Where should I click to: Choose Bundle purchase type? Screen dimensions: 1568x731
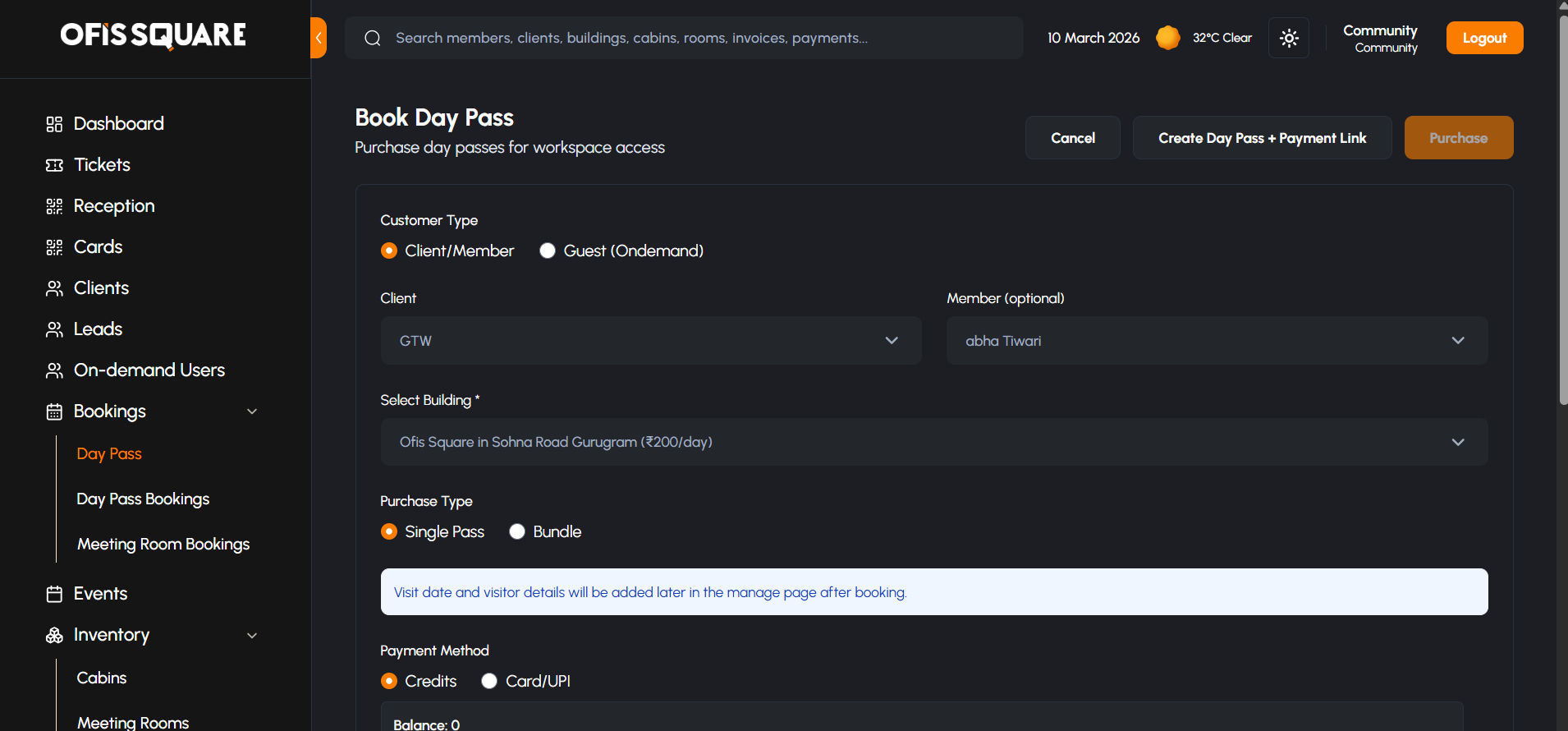click(517, 531)
